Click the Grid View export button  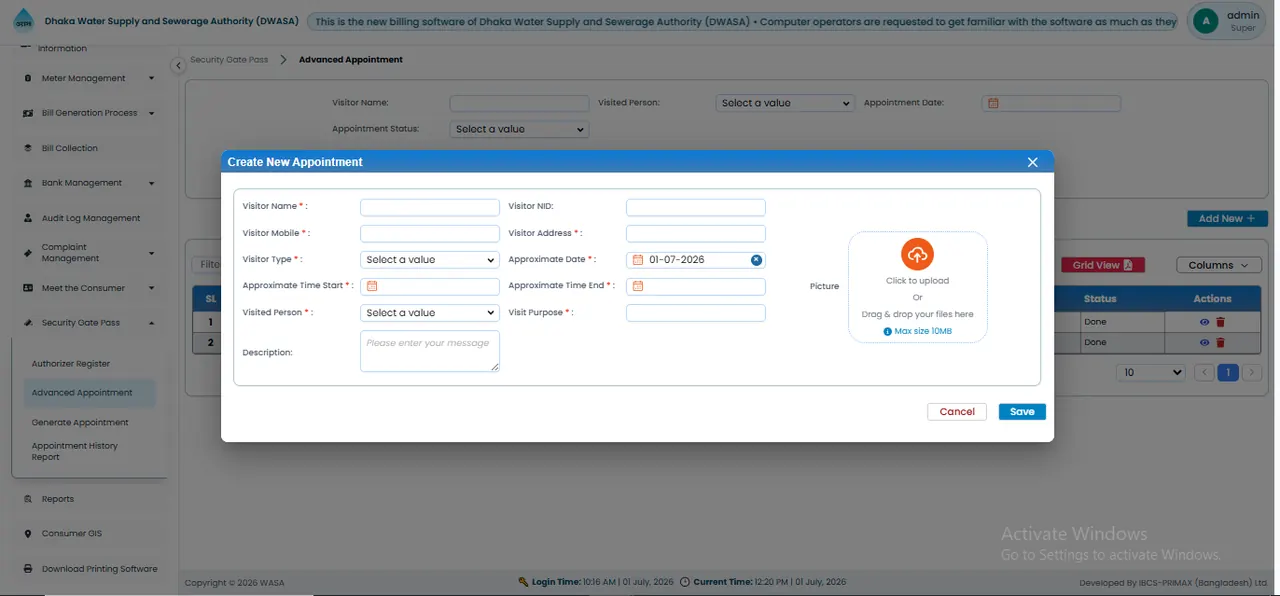(1102, 265)
